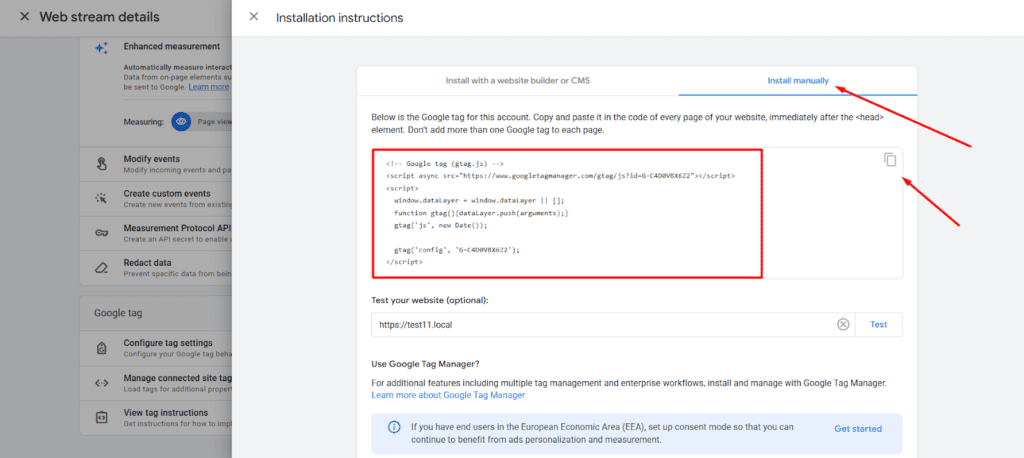The width and height of the screenshot is (1024, 458).
Task: Close the Web stream details page
Action: point(24,17)
